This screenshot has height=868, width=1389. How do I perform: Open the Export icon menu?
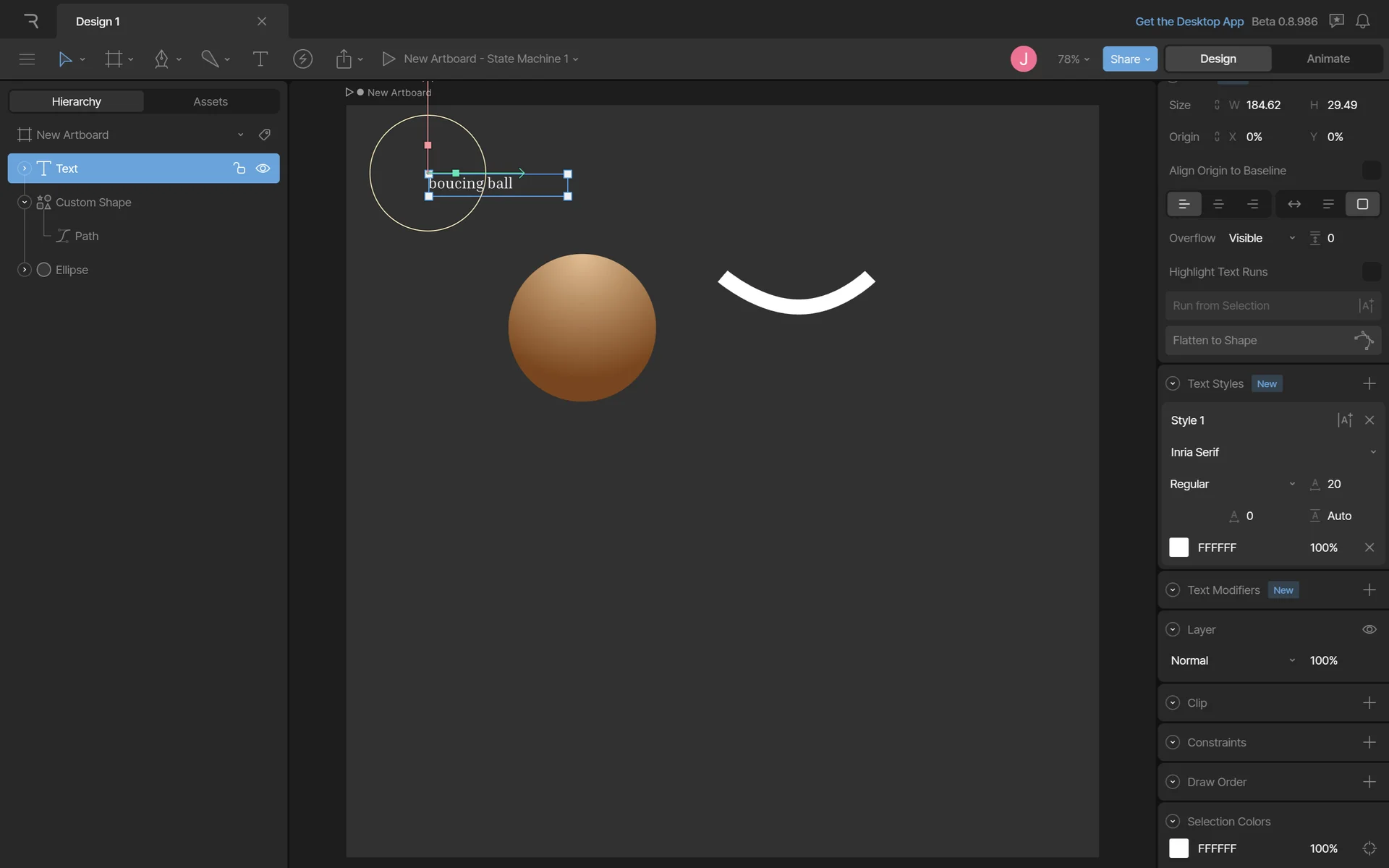coord(344,59)
